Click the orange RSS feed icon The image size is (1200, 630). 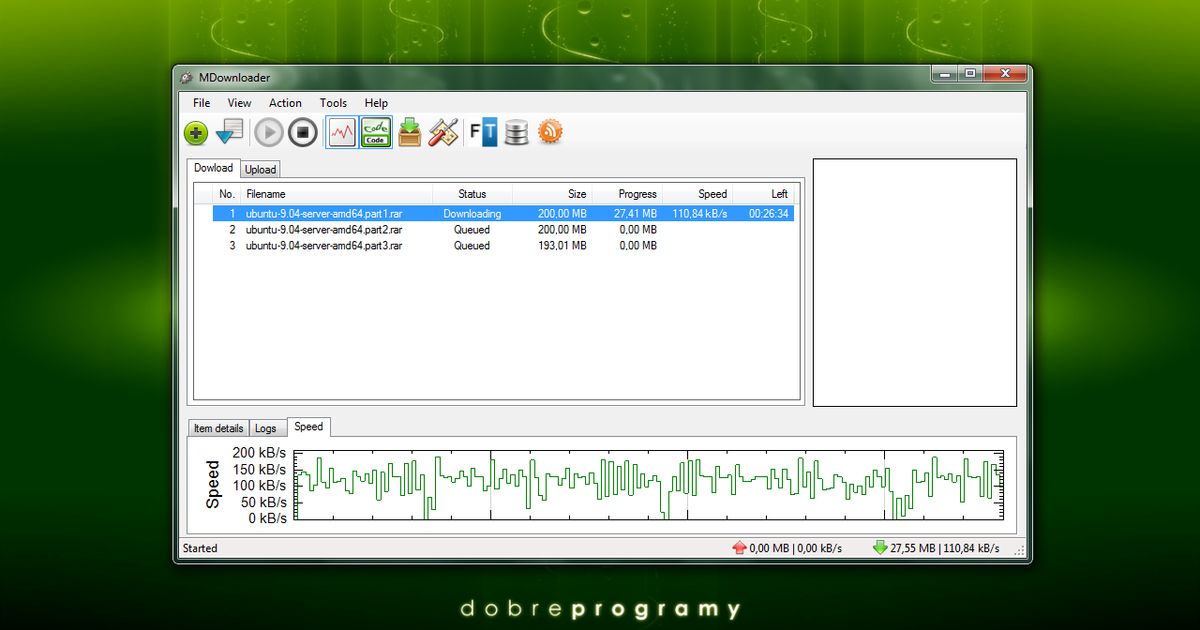pos(551,132)
